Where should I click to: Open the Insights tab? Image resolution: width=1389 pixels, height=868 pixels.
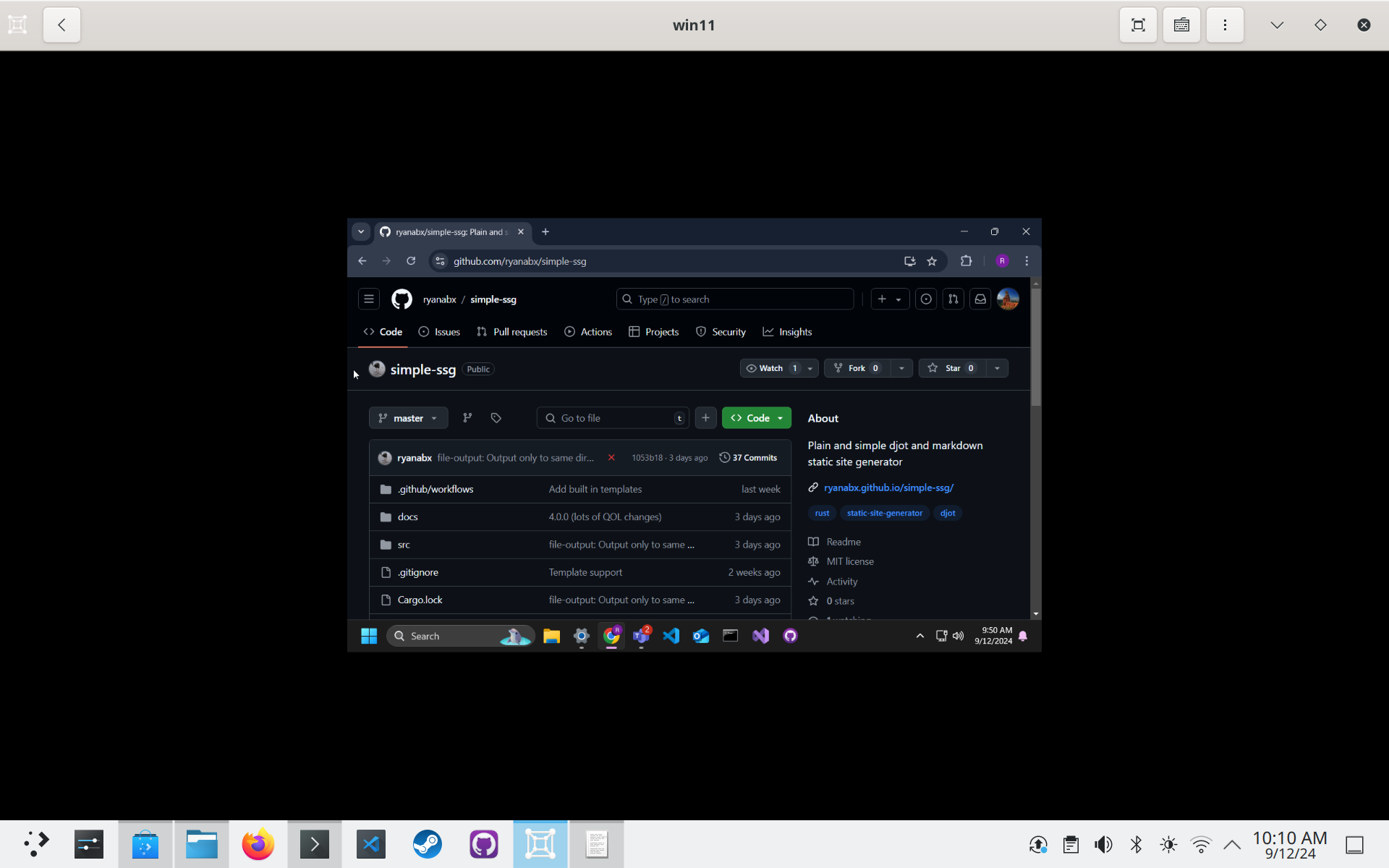tap(787, 332)
